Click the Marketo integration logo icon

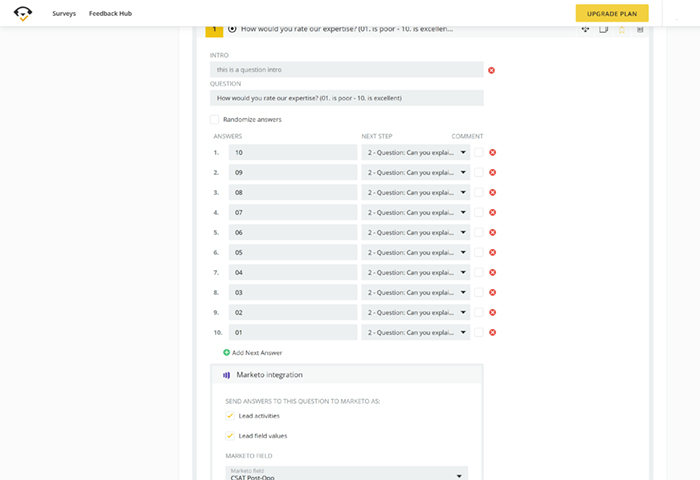pos(226,375)
